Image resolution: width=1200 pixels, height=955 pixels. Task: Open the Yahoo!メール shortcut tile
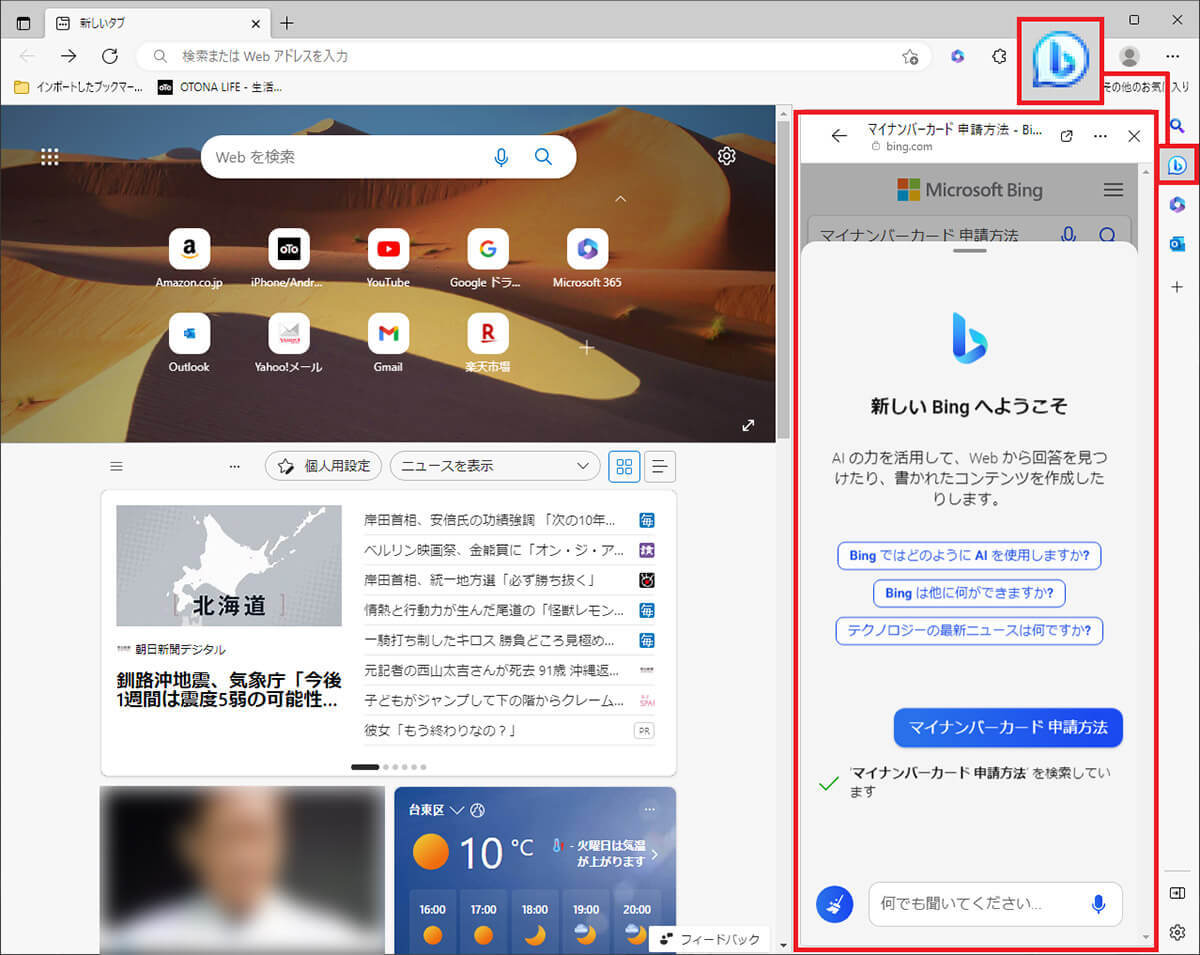coord(289,342)
